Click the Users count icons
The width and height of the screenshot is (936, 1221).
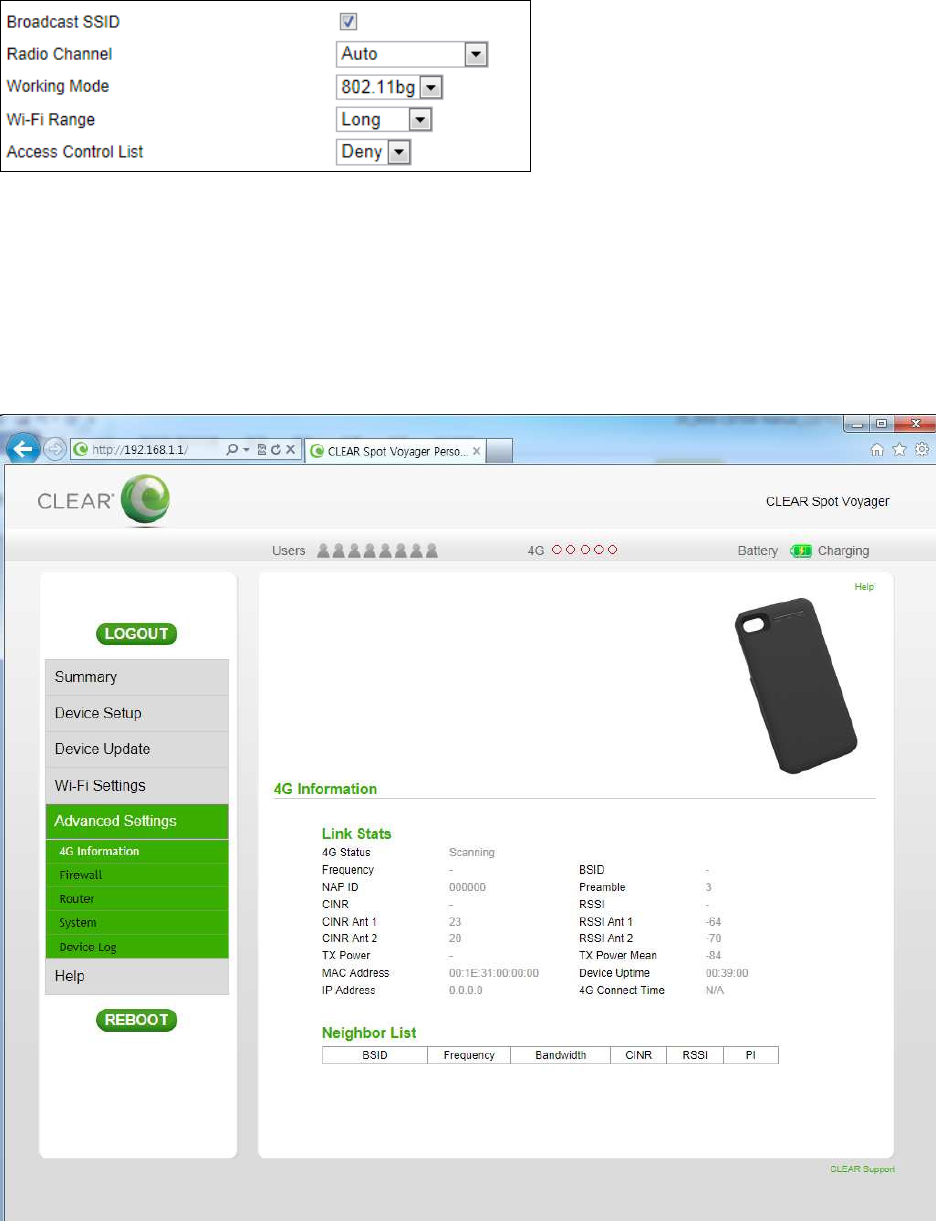coord(378,551)
